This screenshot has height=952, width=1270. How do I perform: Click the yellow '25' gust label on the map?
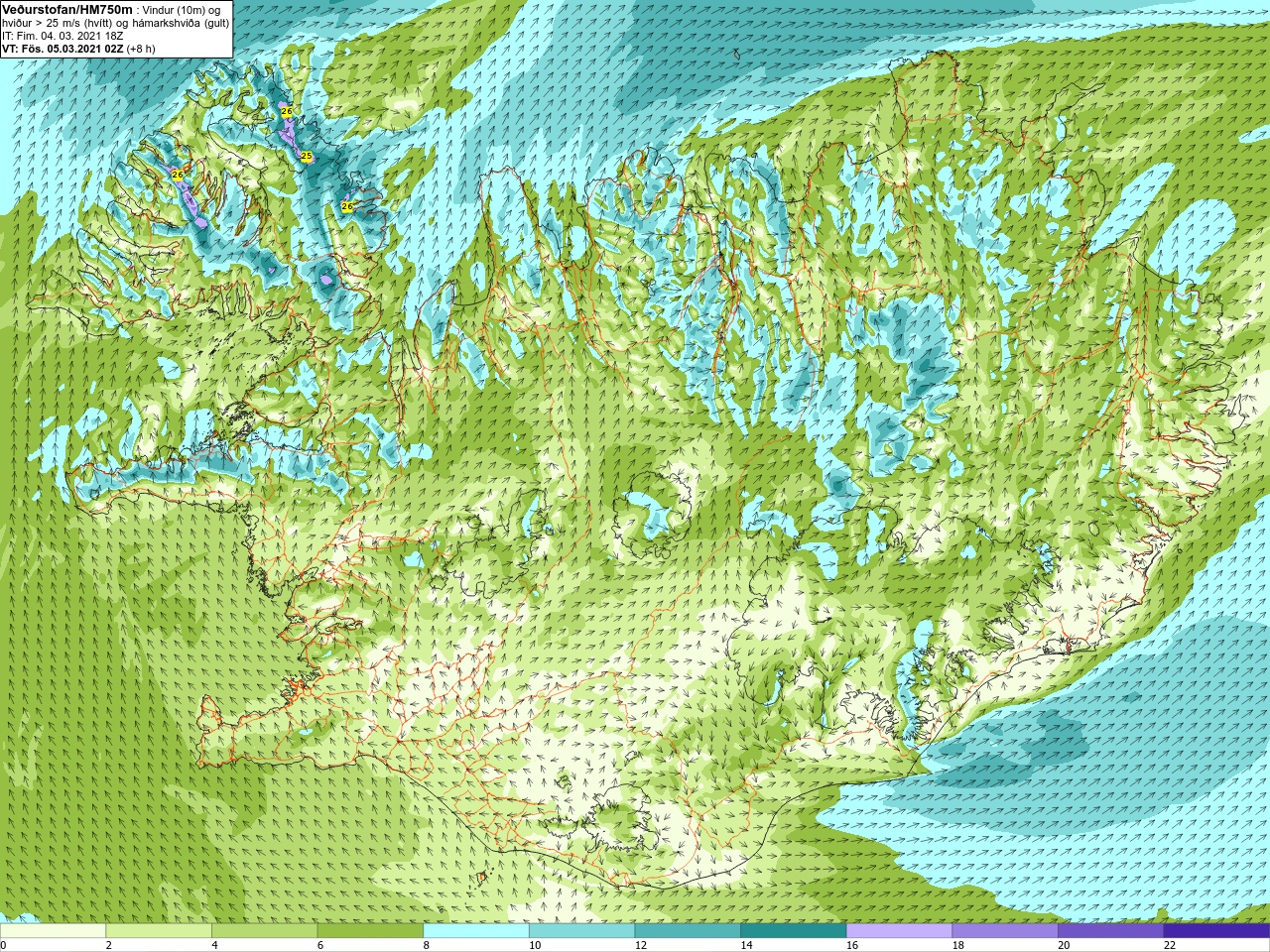[x=307, y=157]
